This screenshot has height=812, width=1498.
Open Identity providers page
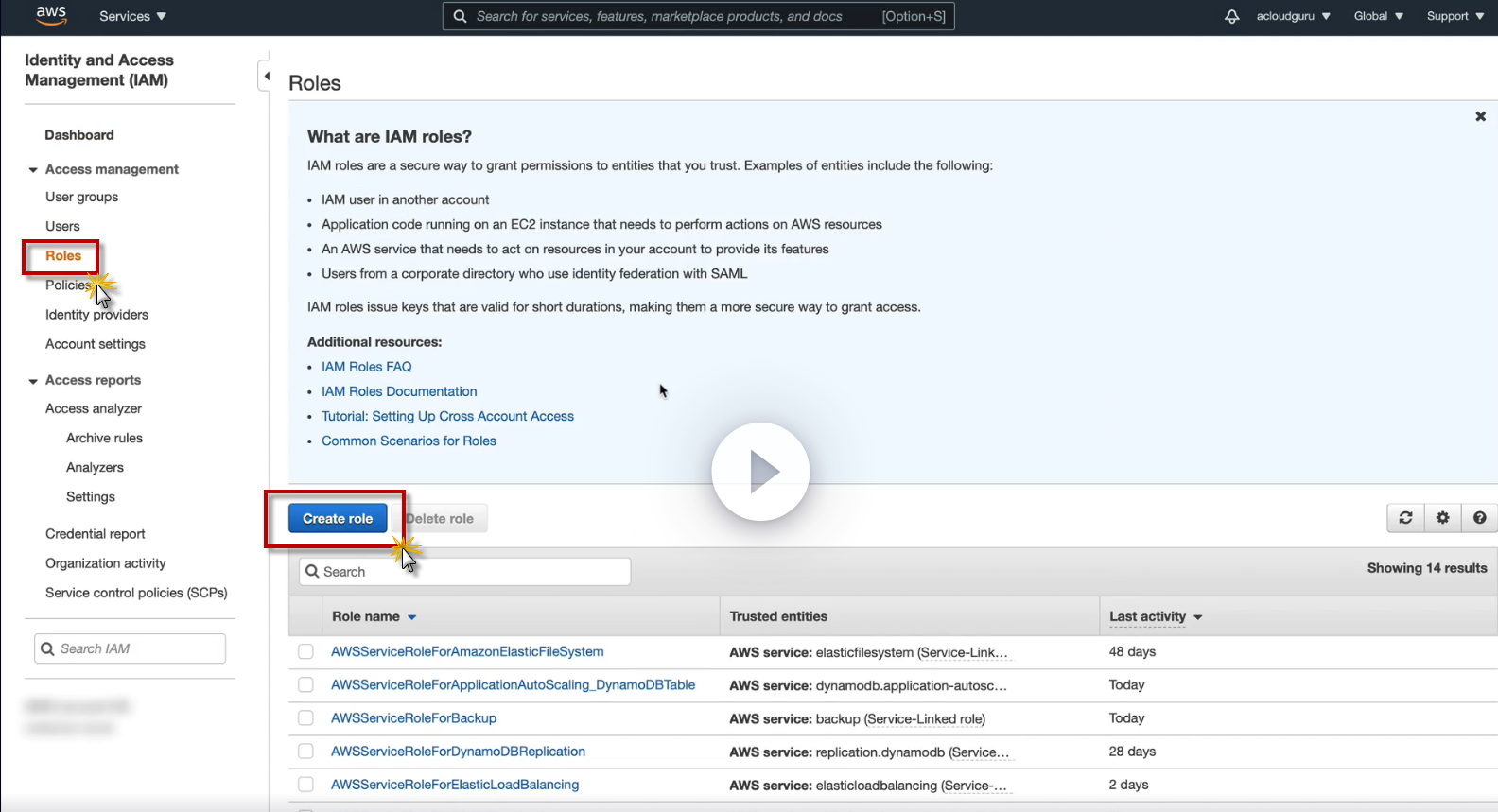tap(96, 314)
